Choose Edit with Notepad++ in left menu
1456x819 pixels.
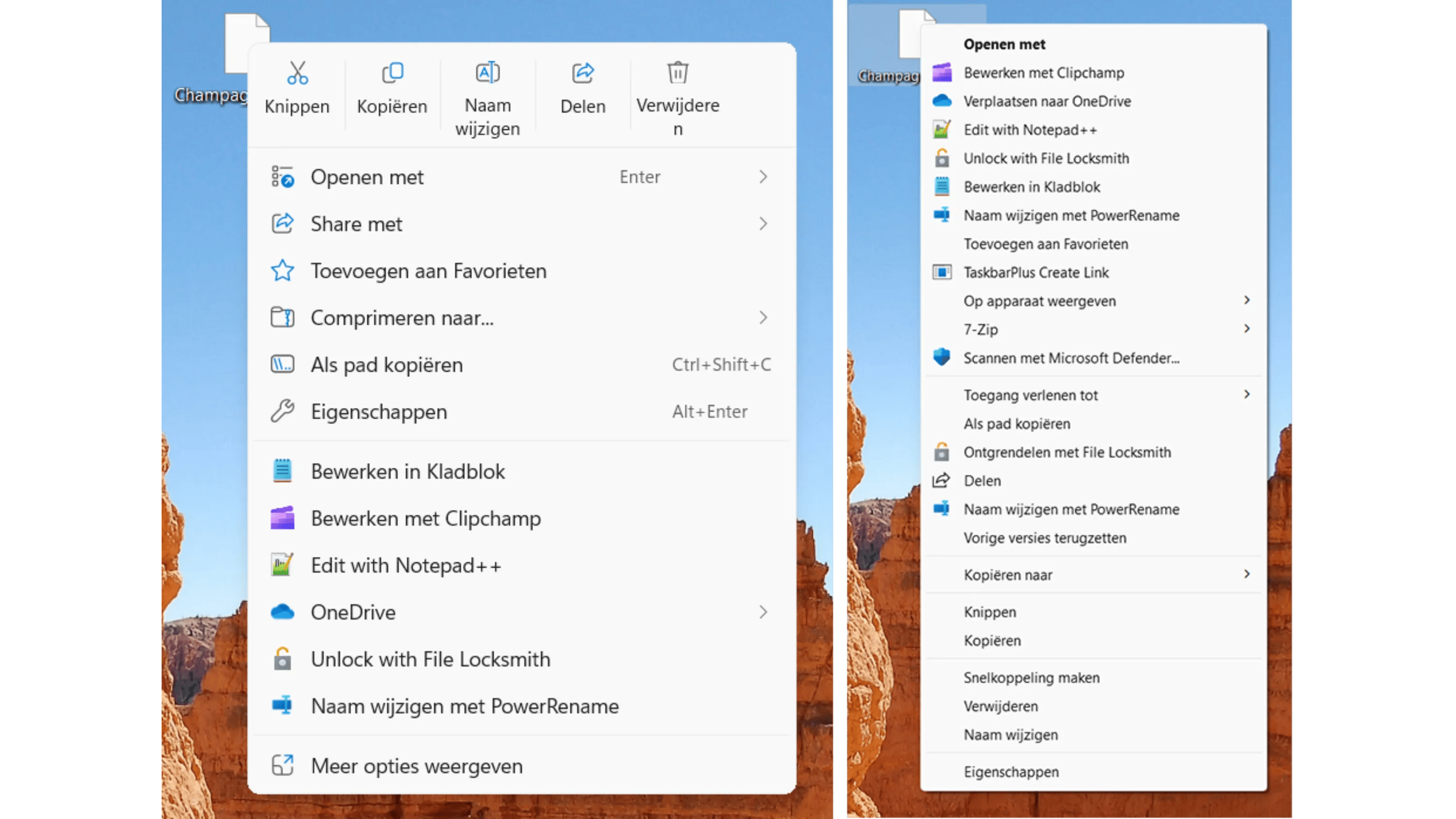406,565
